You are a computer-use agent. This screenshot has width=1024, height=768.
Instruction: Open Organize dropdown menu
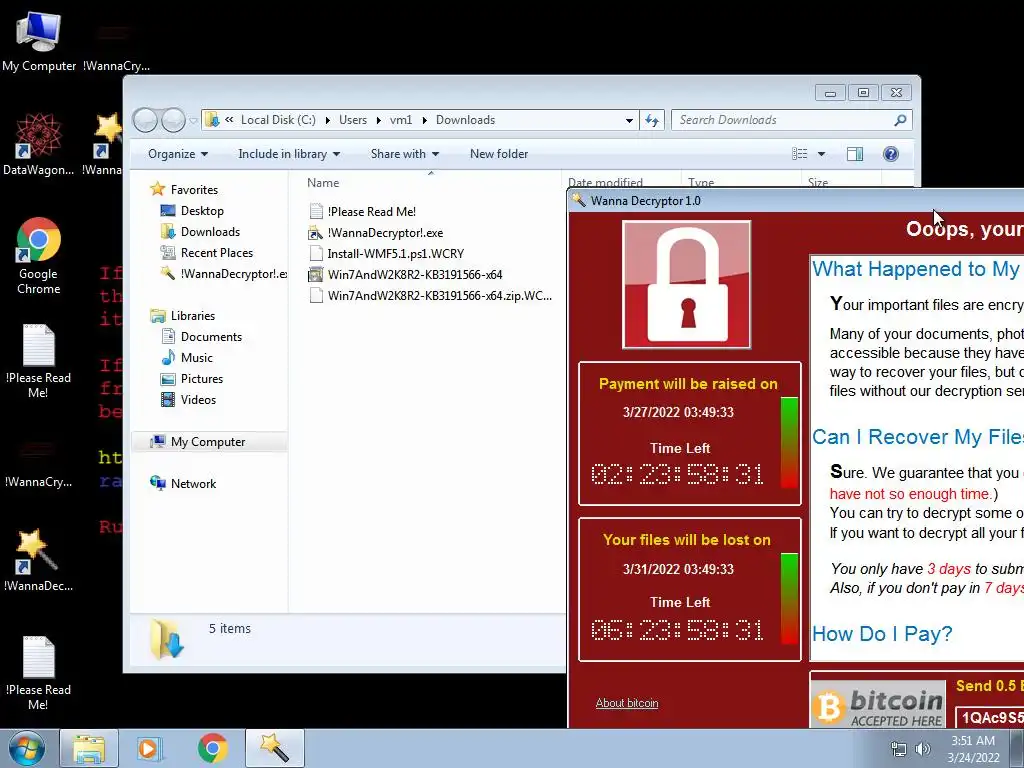pos(178,154)
